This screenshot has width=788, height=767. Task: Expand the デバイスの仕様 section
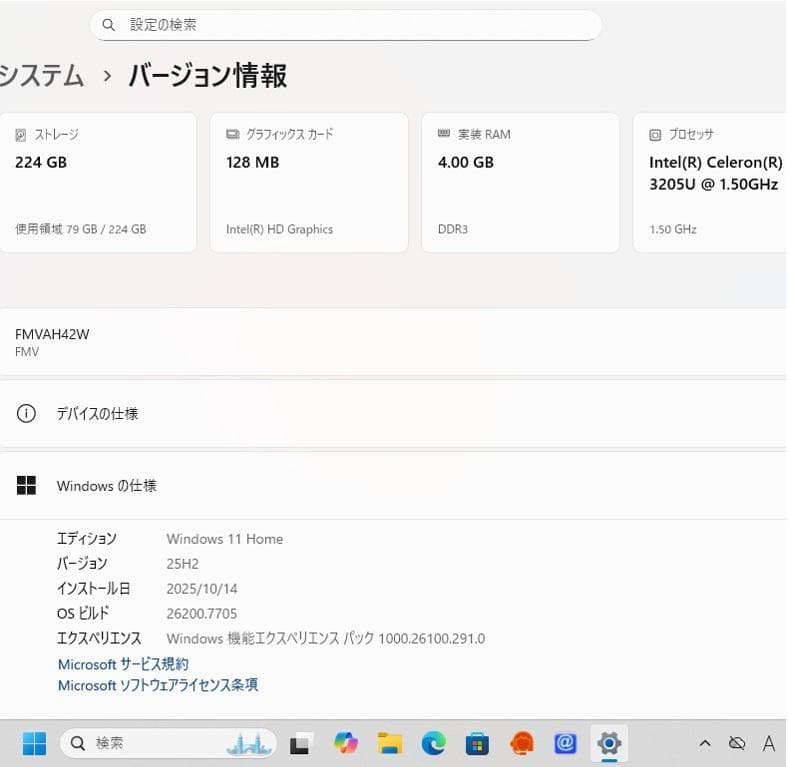pyautogui.click(x=392, y=414)
